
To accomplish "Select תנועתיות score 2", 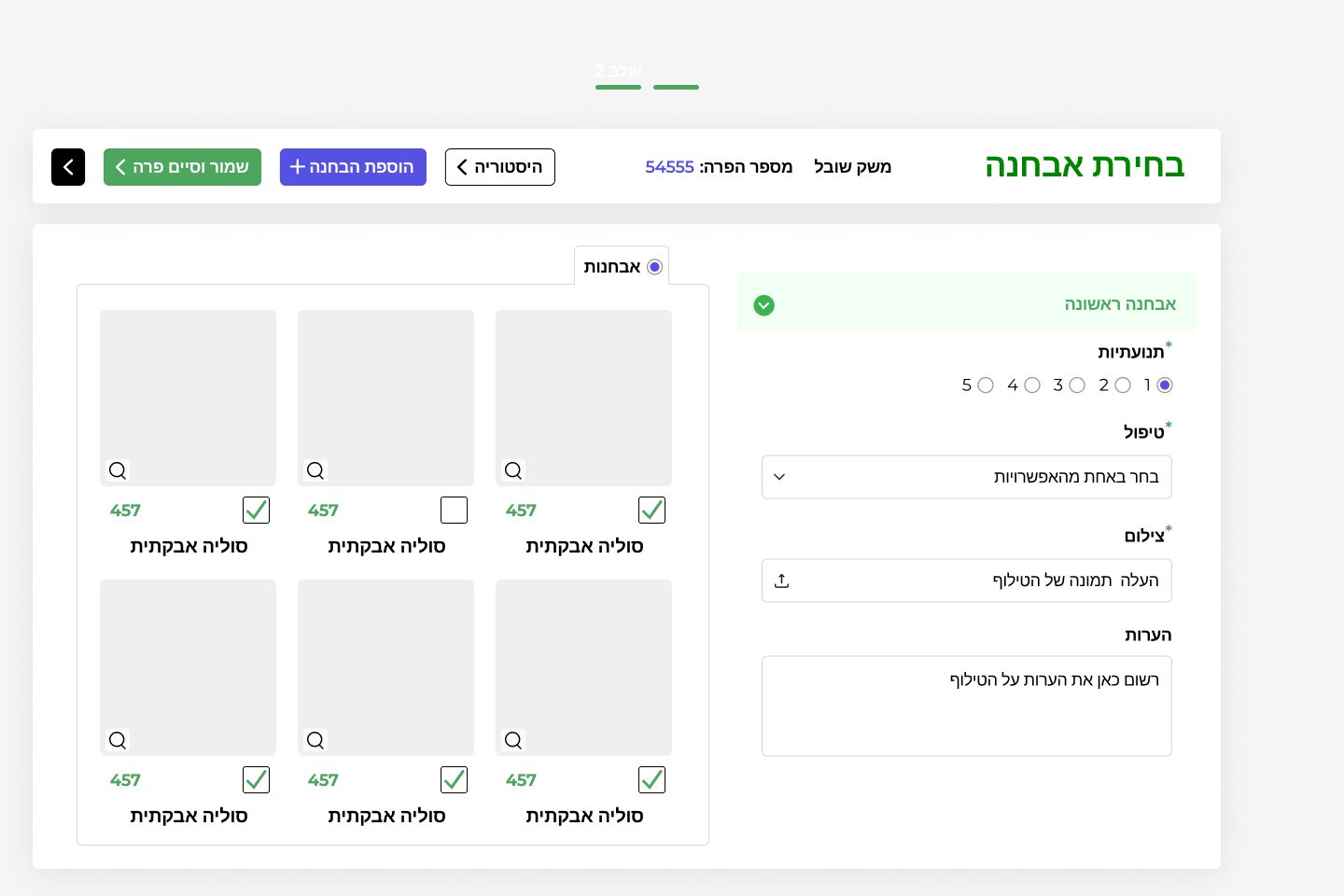I will tap(1123, 385).
